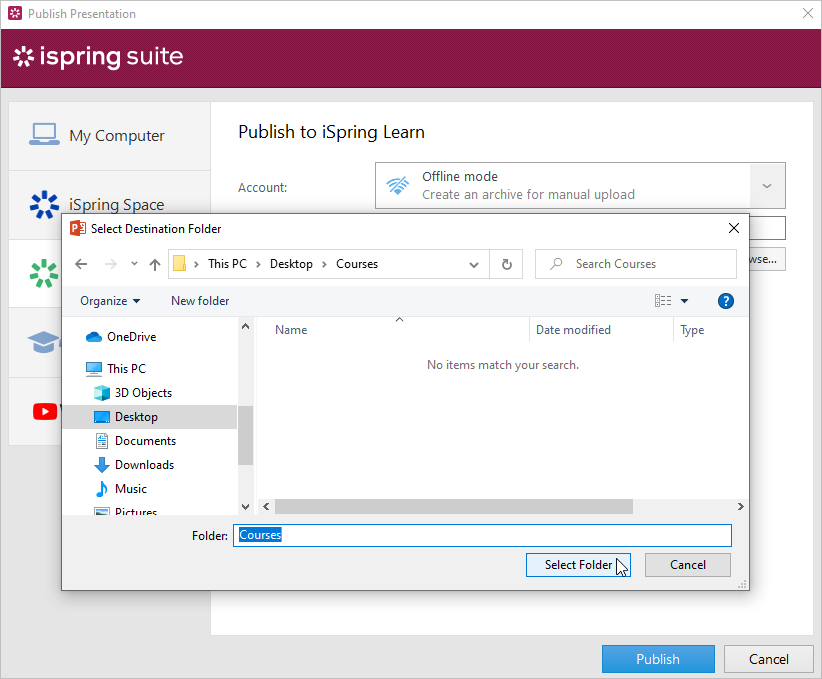Click the Folder name input field
The height and width of the screenshot is (679, 822).
[x=482, y=535]
